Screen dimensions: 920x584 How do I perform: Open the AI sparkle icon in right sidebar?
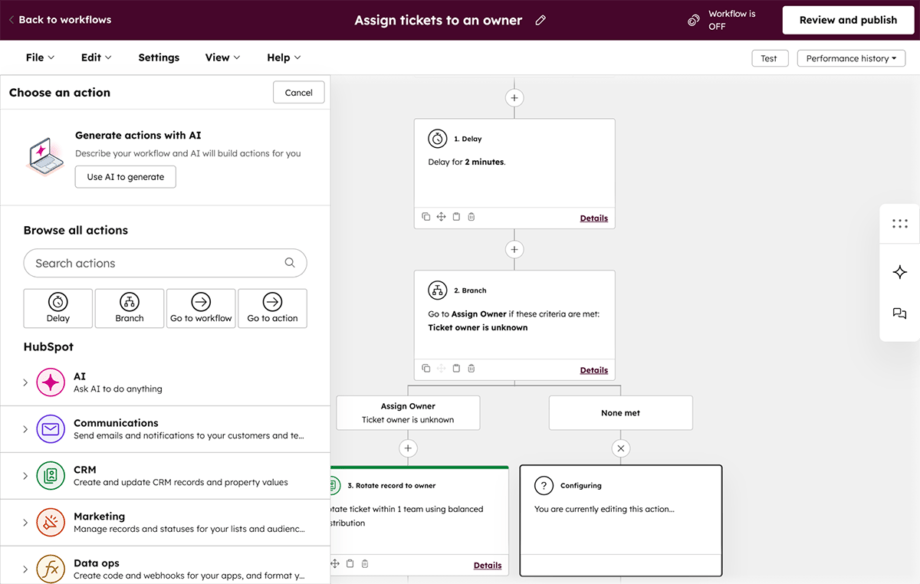(899, 271)
